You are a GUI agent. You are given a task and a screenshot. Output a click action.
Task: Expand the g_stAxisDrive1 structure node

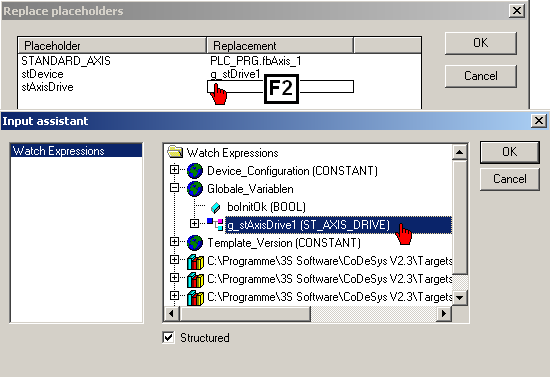194,223
